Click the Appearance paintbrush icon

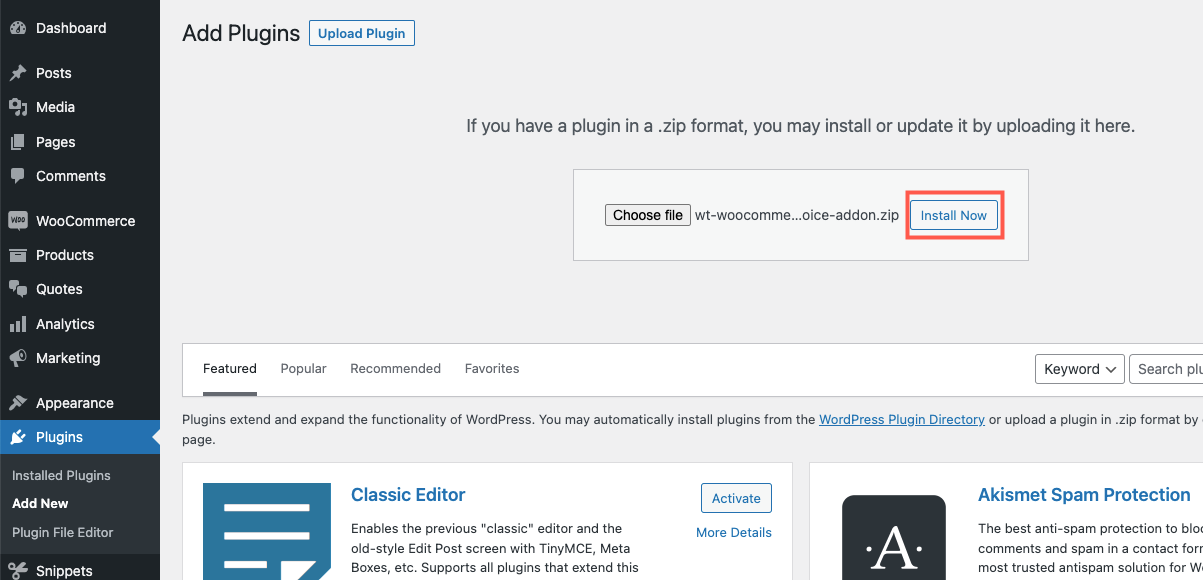click(18, 403)
